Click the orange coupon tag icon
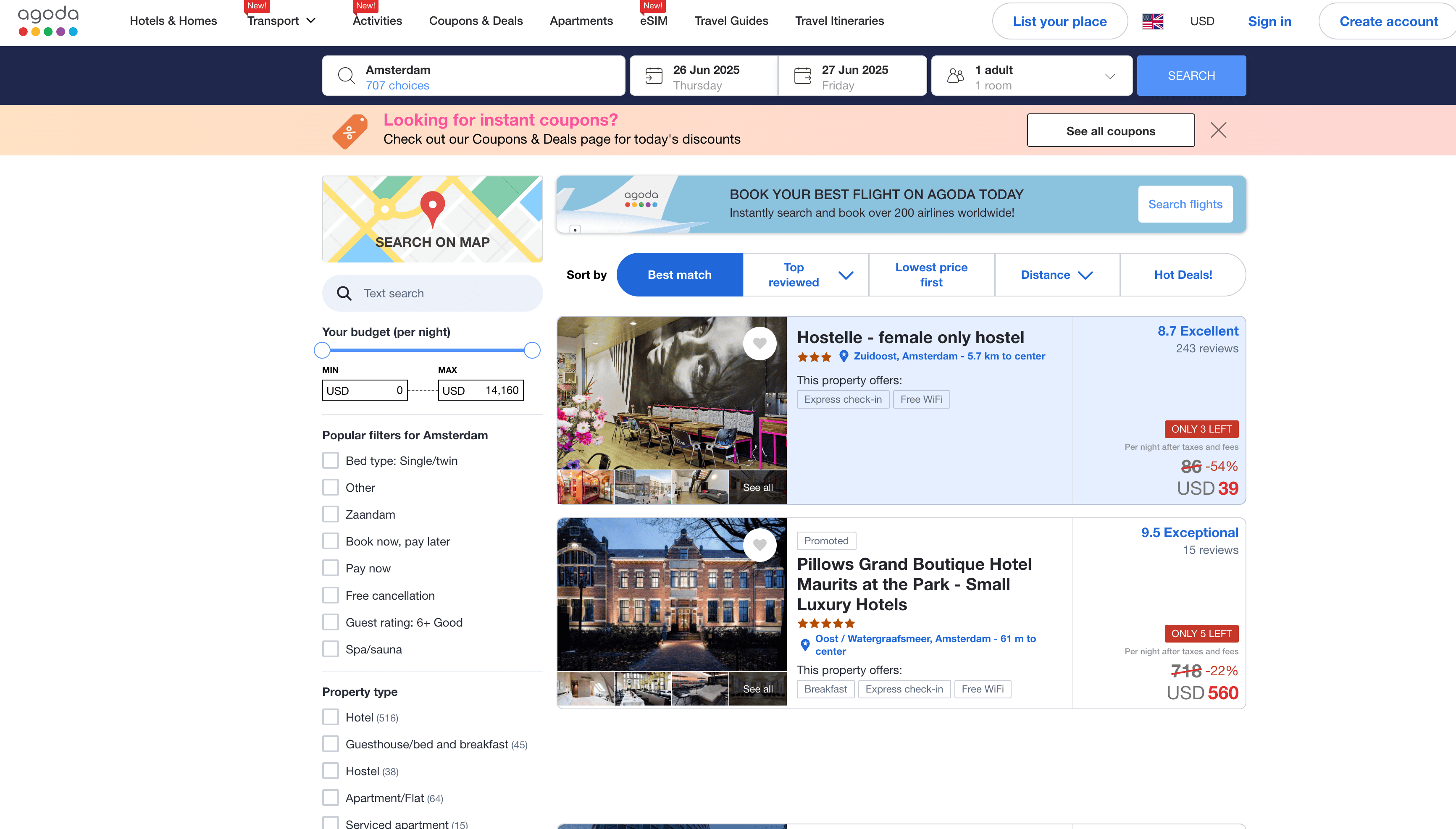This screenshot has width=1456, height=829. [x=350, y=131]
